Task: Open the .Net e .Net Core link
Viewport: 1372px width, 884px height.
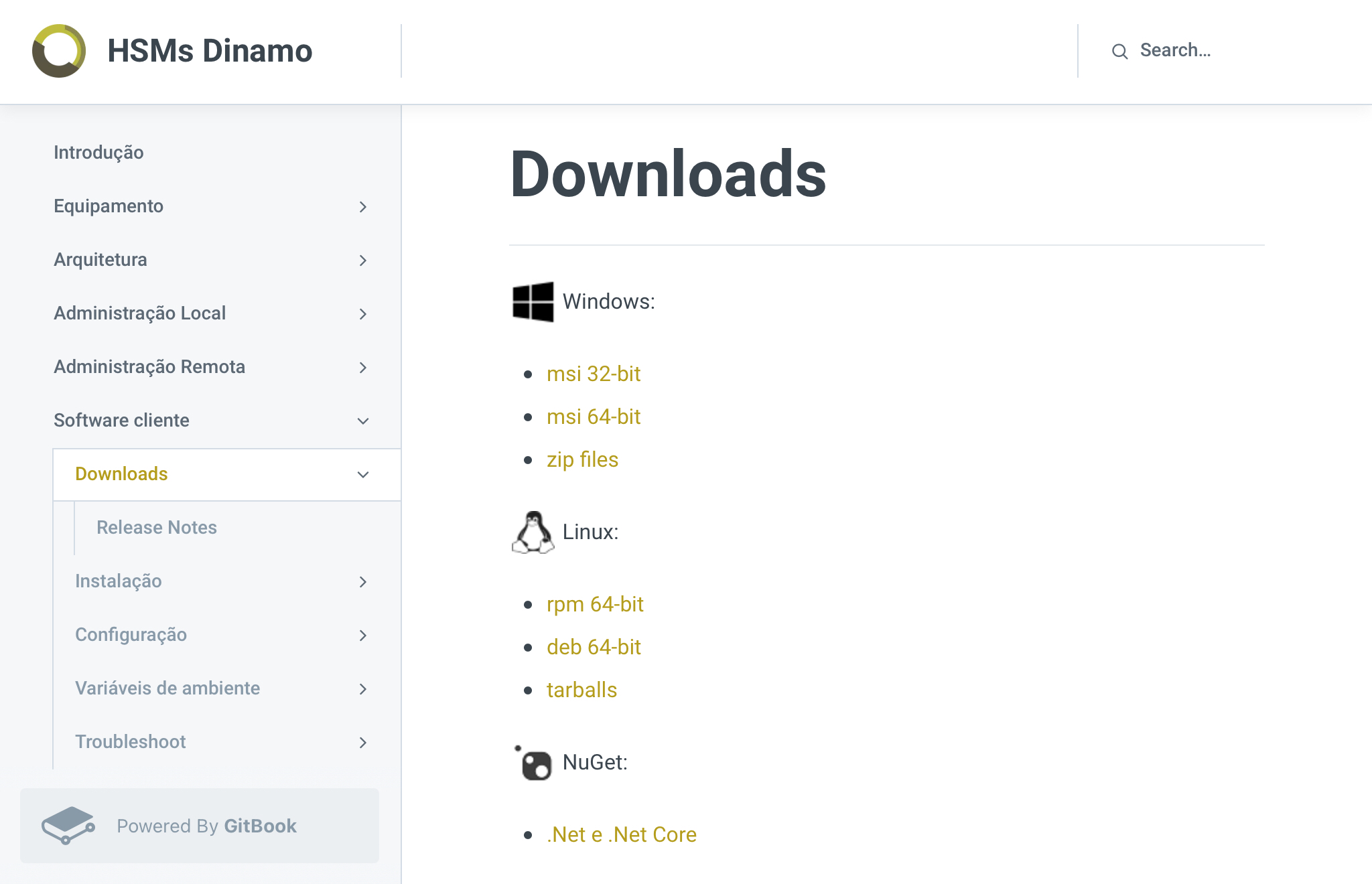Action: tap(622, 834)
